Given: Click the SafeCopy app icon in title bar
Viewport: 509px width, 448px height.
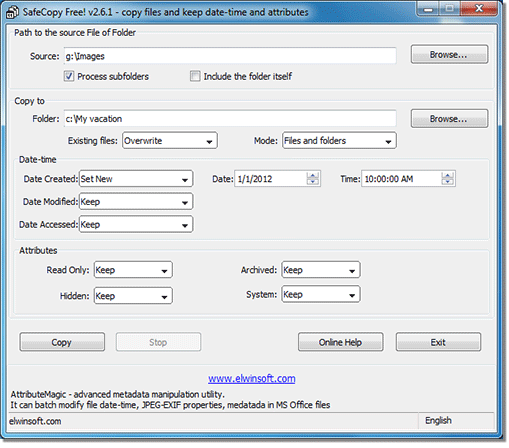Looking at the screenshot, I should coord(12,12).
